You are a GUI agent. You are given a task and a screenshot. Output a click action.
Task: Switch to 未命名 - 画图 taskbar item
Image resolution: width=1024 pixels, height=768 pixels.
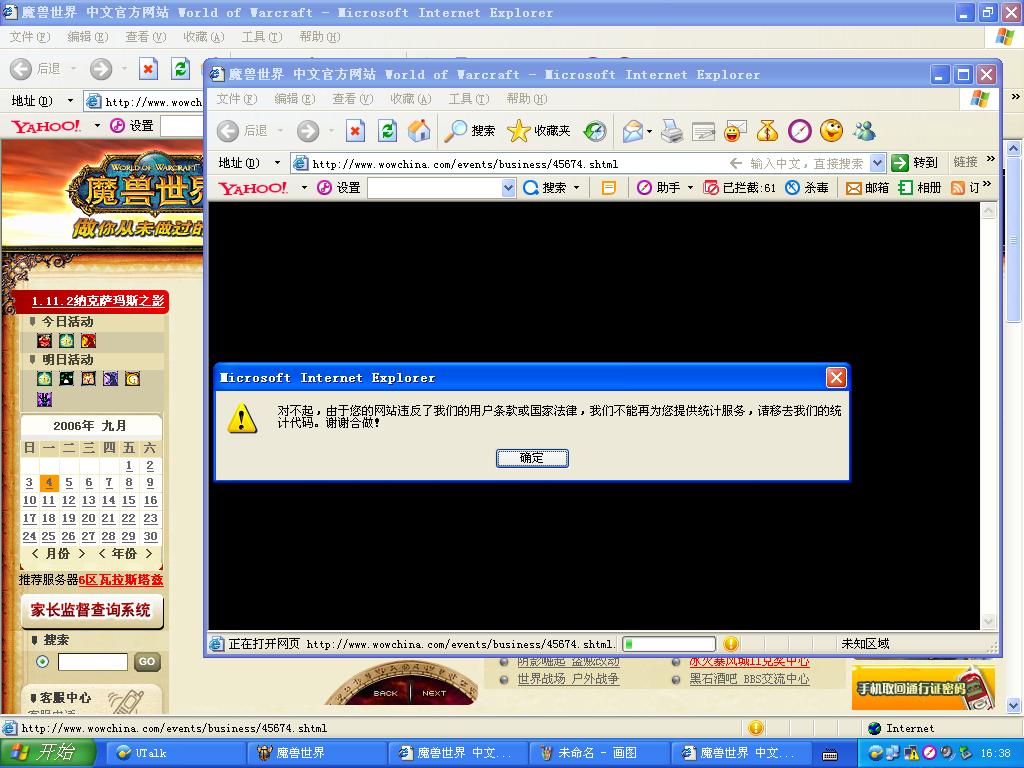click(599, 753)
